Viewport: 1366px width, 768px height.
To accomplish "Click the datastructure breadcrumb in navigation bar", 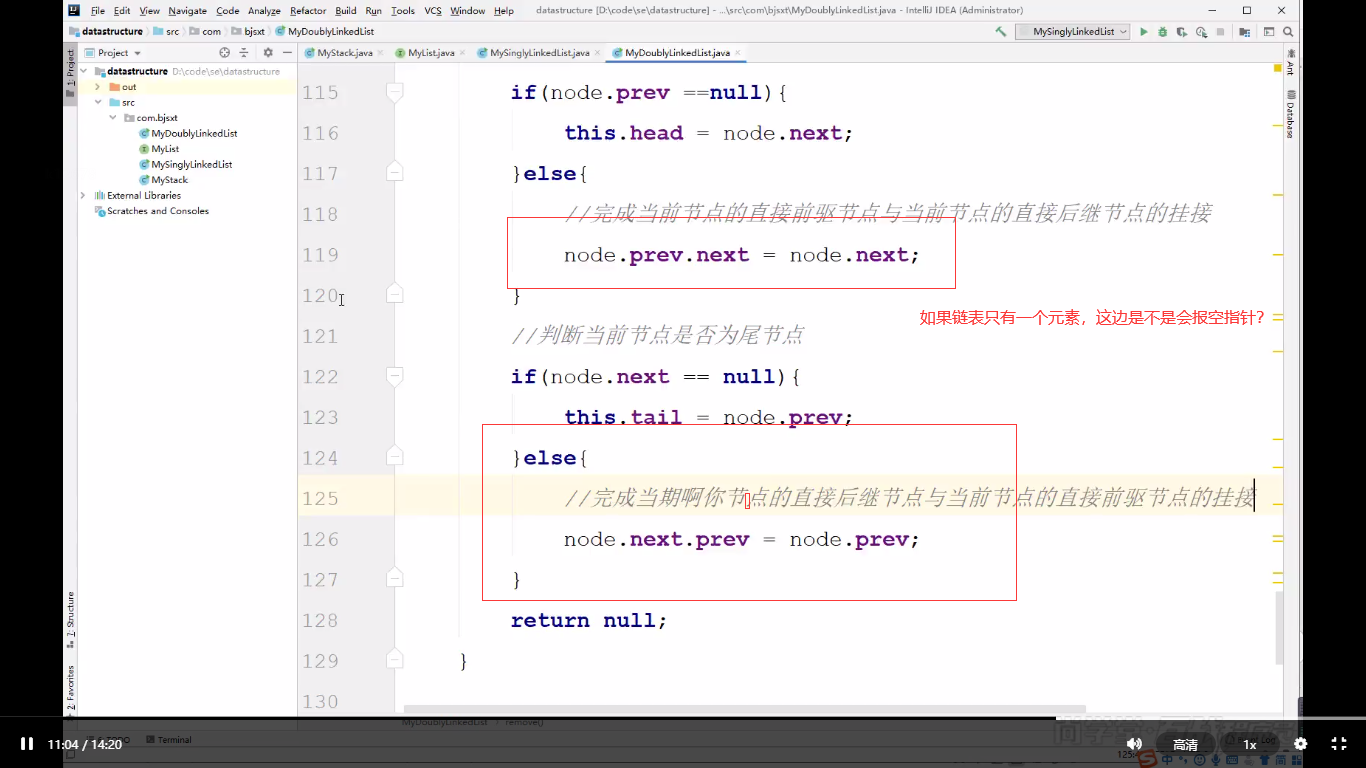I will click(x=105, y=32).
